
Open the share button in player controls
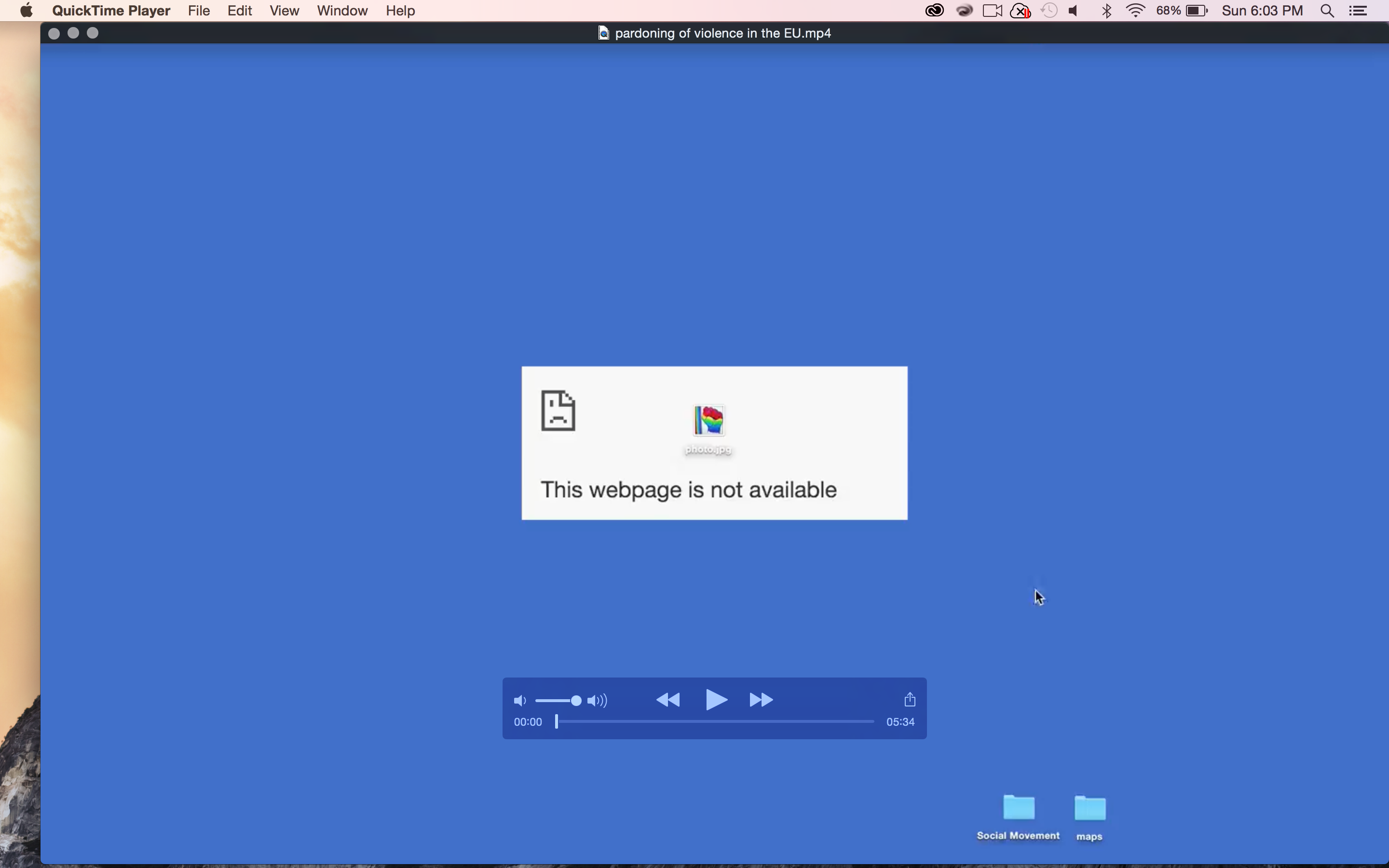909,699
